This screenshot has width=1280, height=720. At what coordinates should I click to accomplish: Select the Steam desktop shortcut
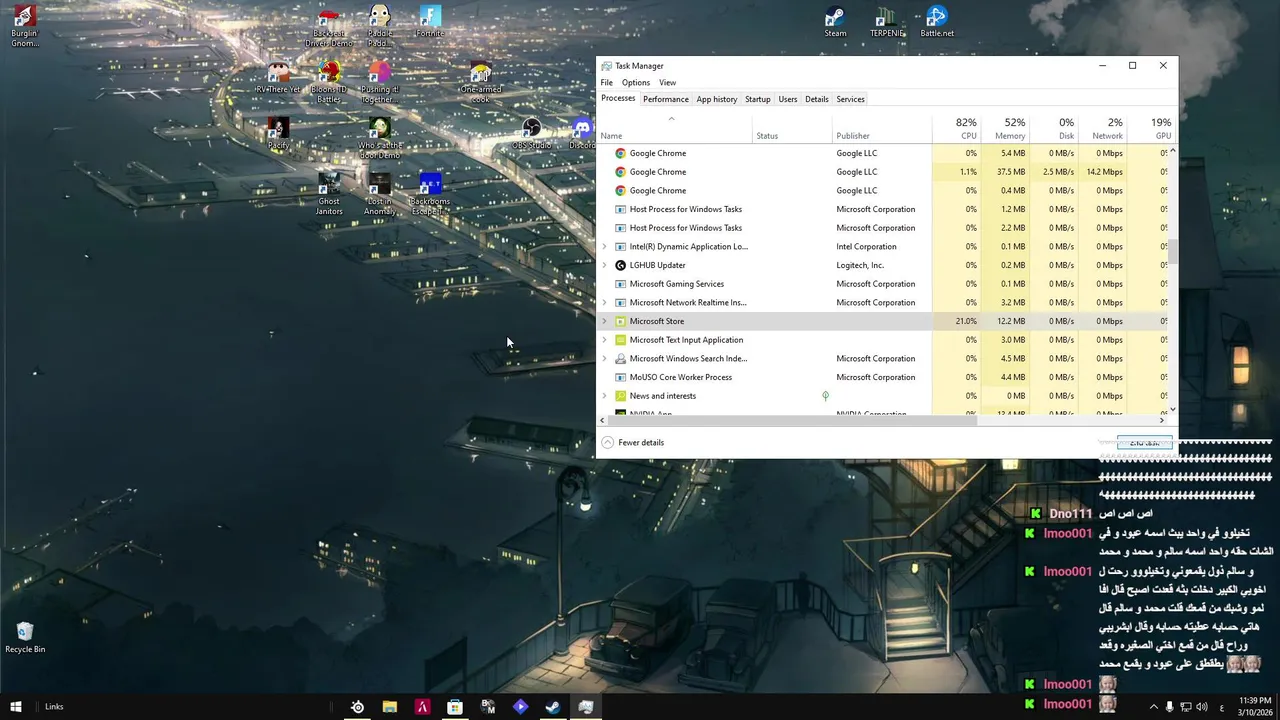pos(835,22)
